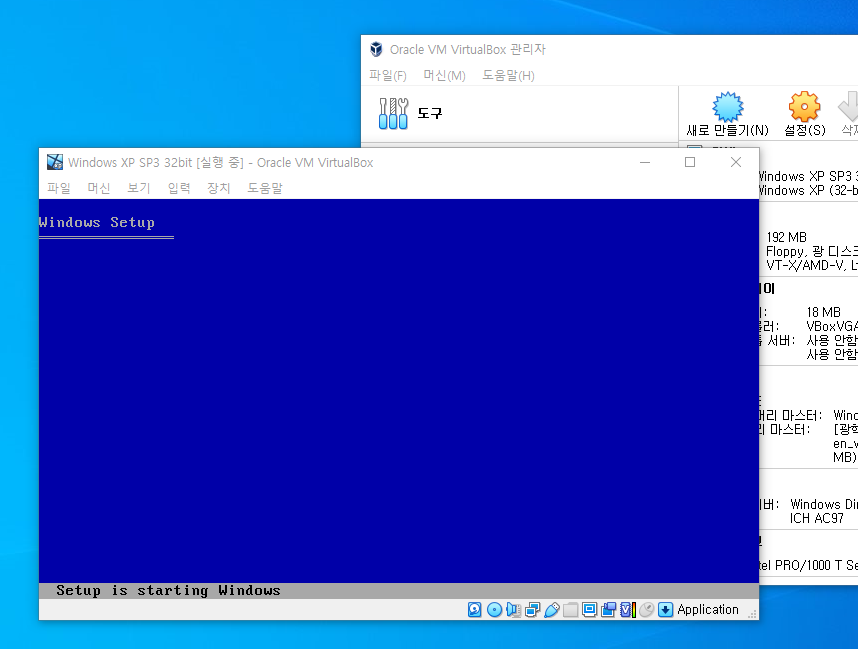858x649 pixels.
Task: Minimize the Windows XP VM window
Action: (645, 162)
